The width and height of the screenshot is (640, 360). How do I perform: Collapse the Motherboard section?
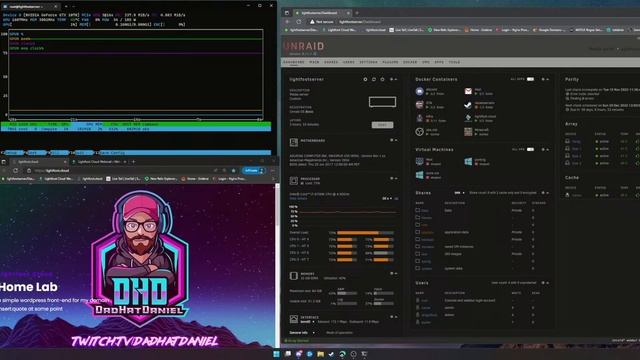[396, 140]
